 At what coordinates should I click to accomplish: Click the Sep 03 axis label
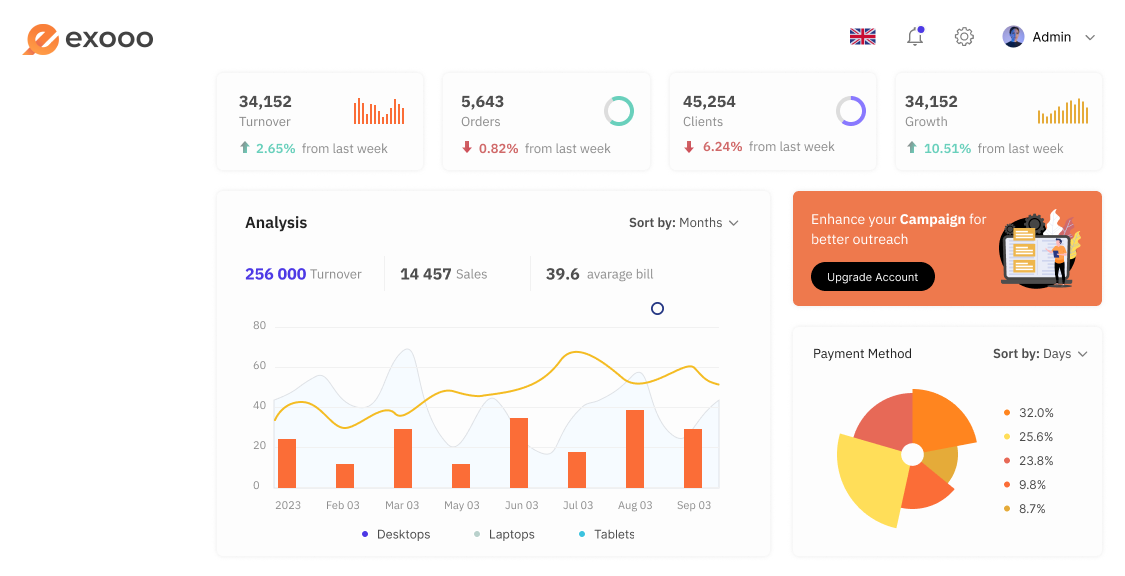(694, 505)
